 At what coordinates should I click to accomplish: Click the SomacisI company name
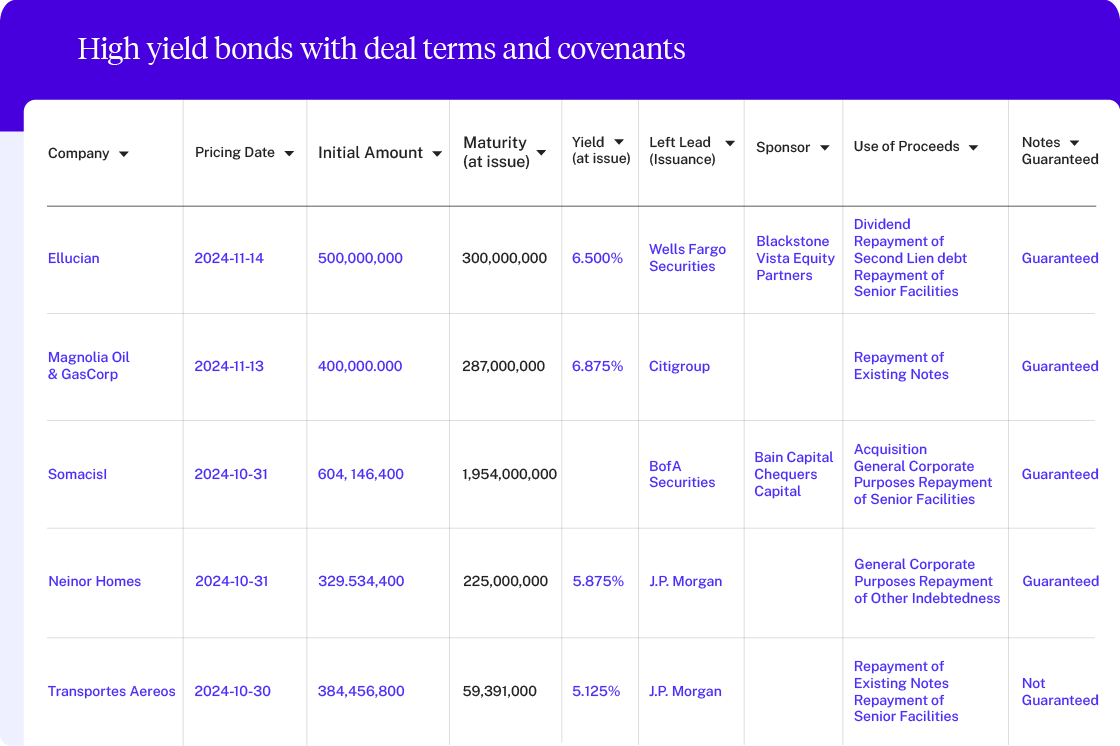click(x=77, y=474)
